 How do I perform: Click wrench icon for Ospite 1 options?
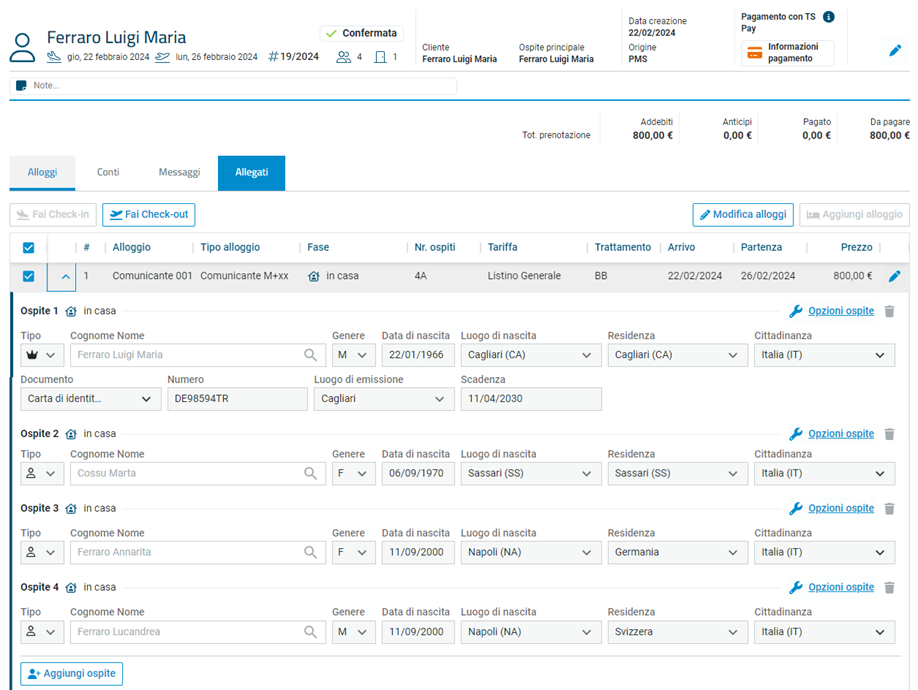[795, 311]
